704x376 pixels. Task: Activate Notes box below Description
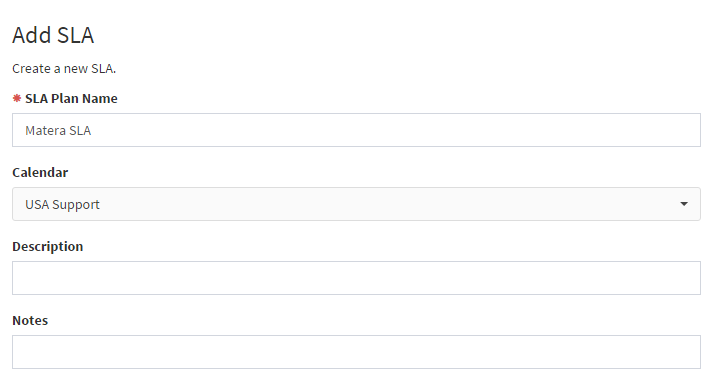click(x=356, y=352)
